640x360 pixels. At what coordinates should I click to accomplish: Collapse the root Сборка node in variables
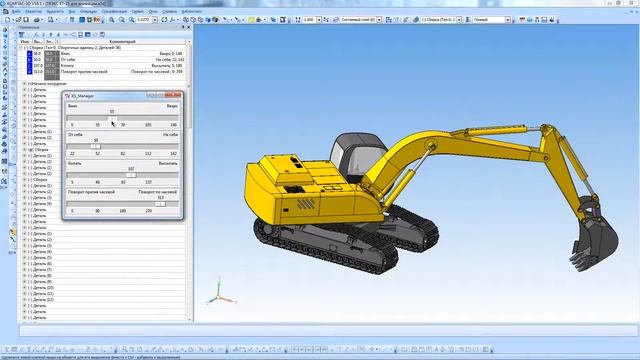[x=22, y=48]
